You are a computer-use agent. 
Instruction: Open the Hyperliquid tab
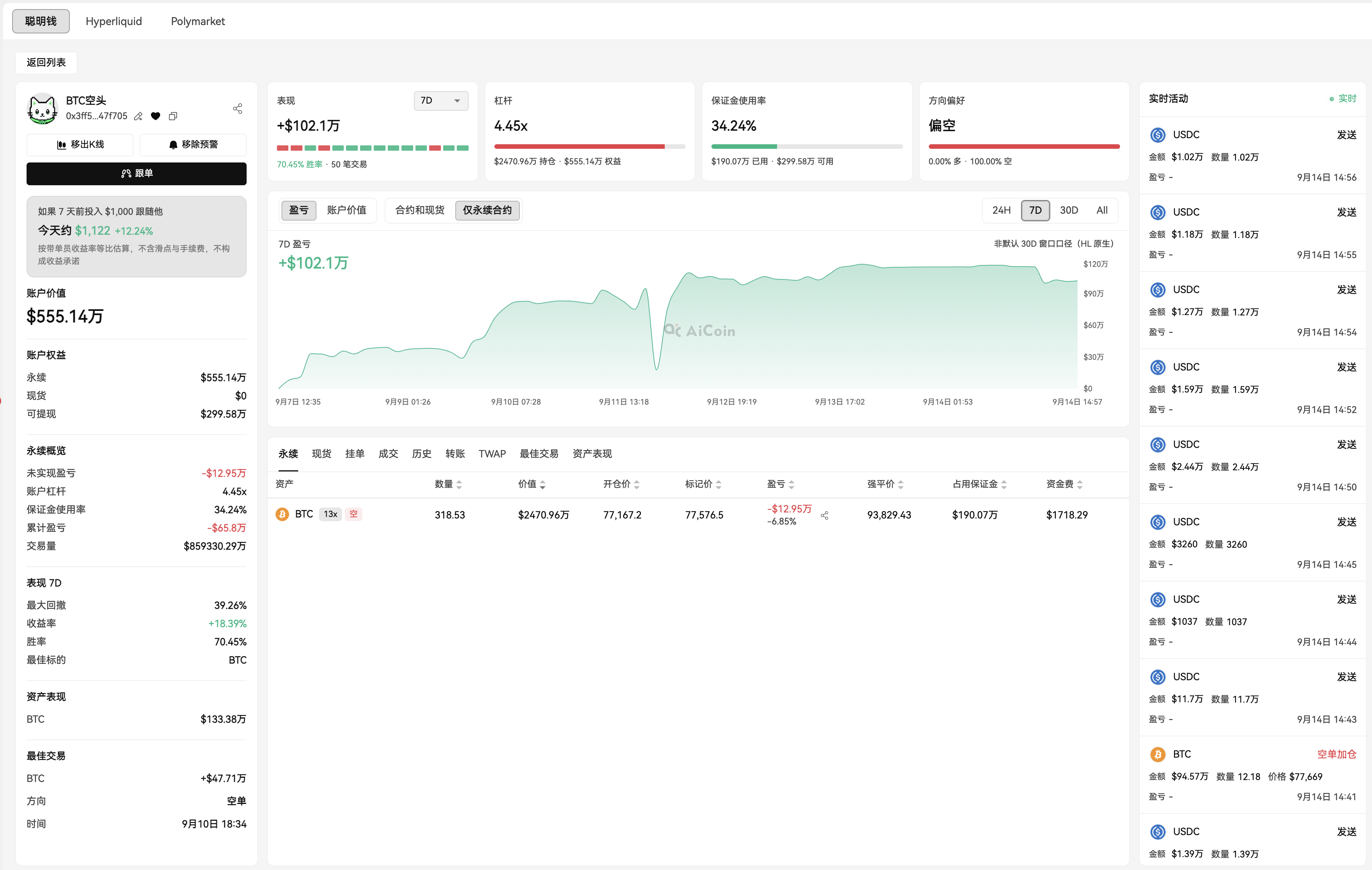tap(114, 21)
